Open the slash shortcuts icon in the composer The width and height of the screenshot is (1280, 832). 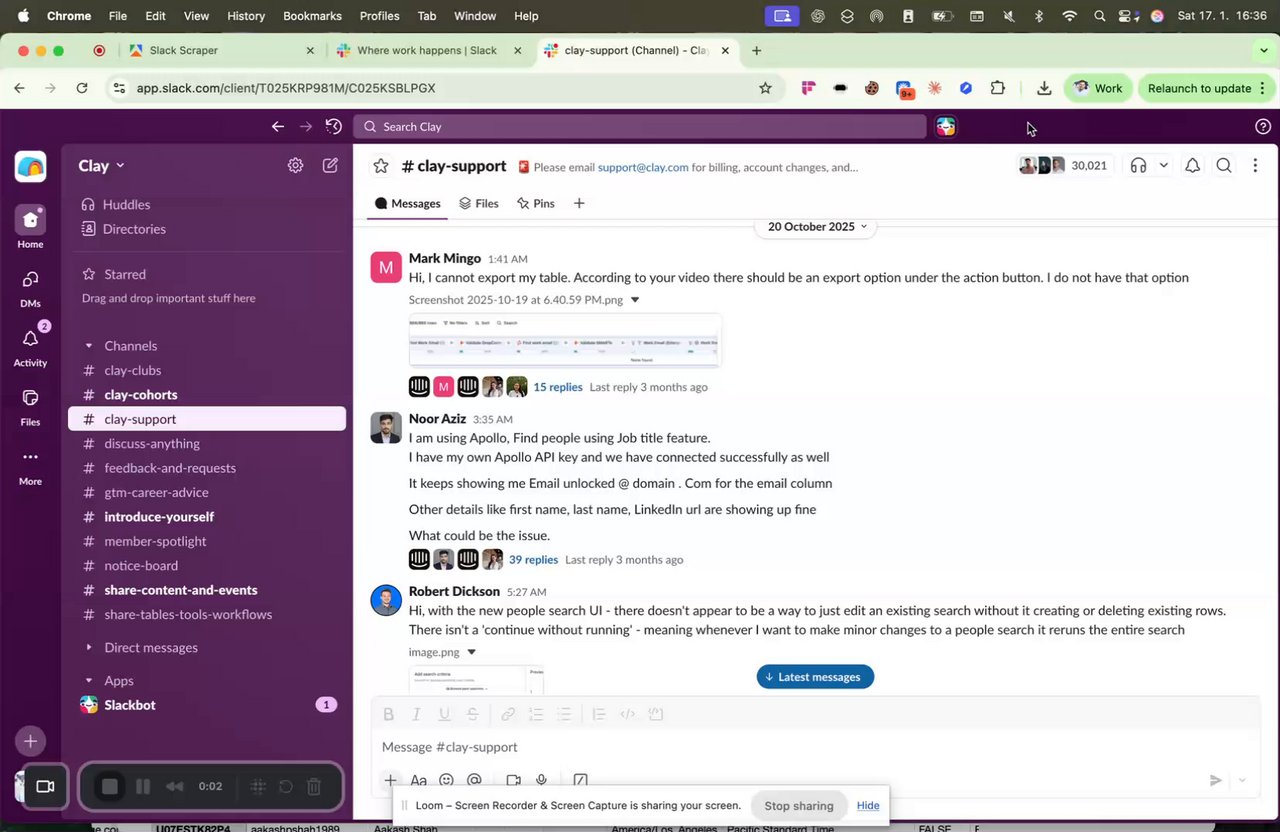(580, 781)
